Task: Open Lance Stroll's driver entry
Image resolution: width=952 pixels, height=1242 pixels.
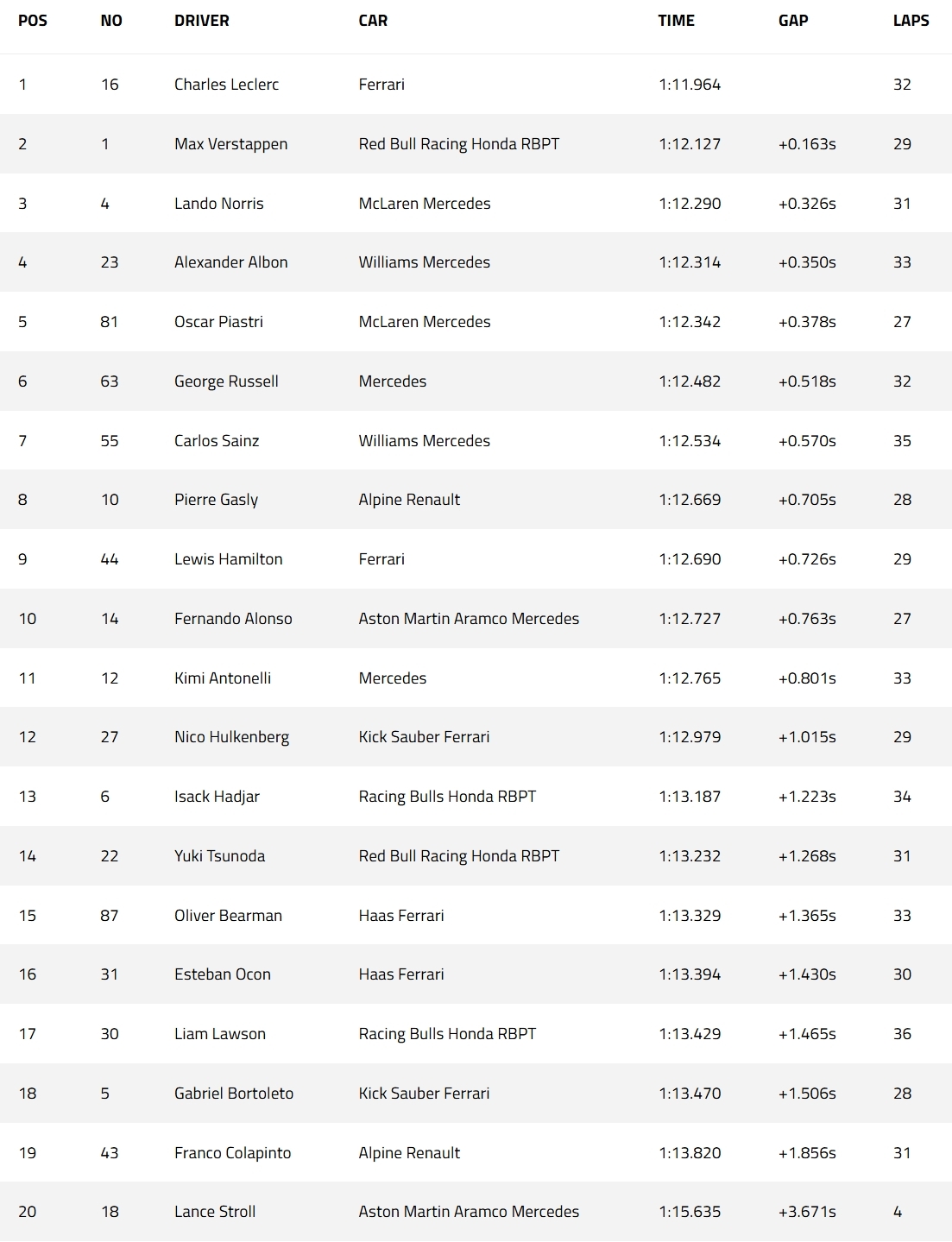Action: (215, 1212)
